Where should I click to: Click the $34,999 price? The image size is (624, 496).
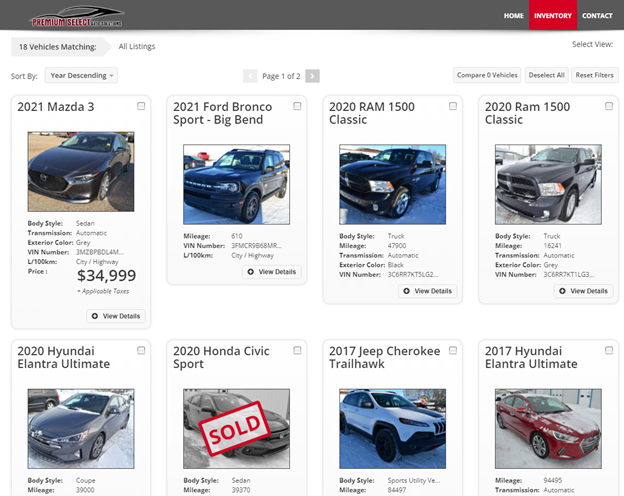pyautogui.click(x=106, y=275)
